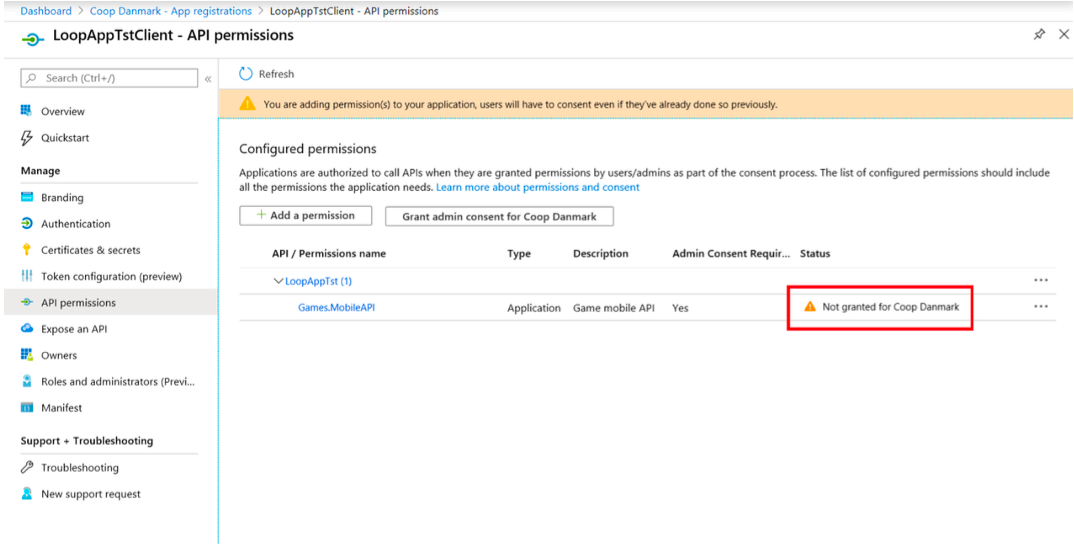Image resolution: width=1074 pixels, height=551 pixels.
Task: Click the Token configuration bars icon
Action: click(x=27, y=276)
